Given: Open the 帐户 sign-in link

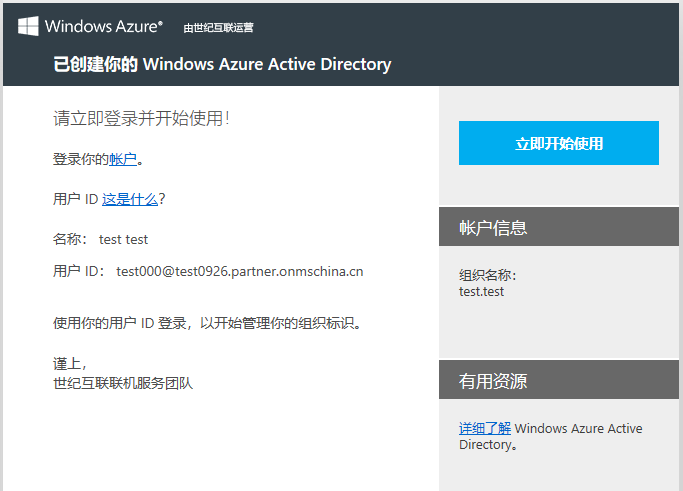Looking at the screenshot, I should (122, 159).
